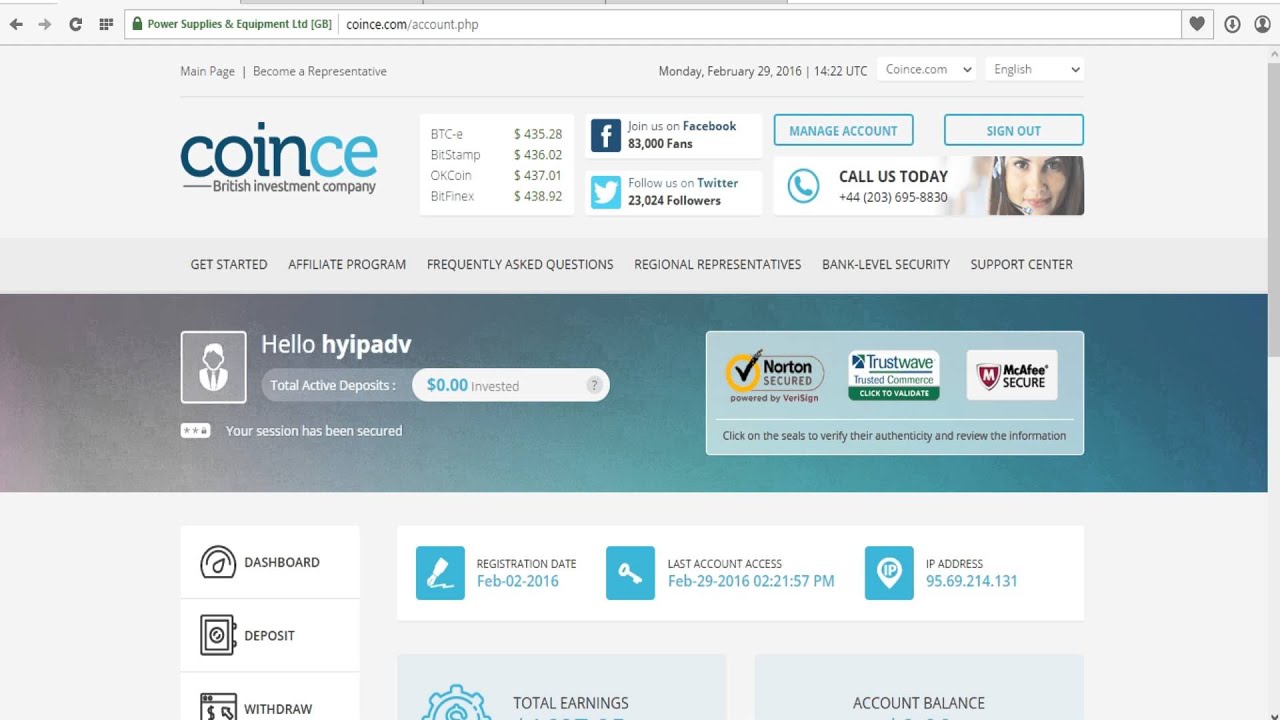Click the date and time UTC text
Viewport: 1280px width, 720px height.
pos(763,71)
